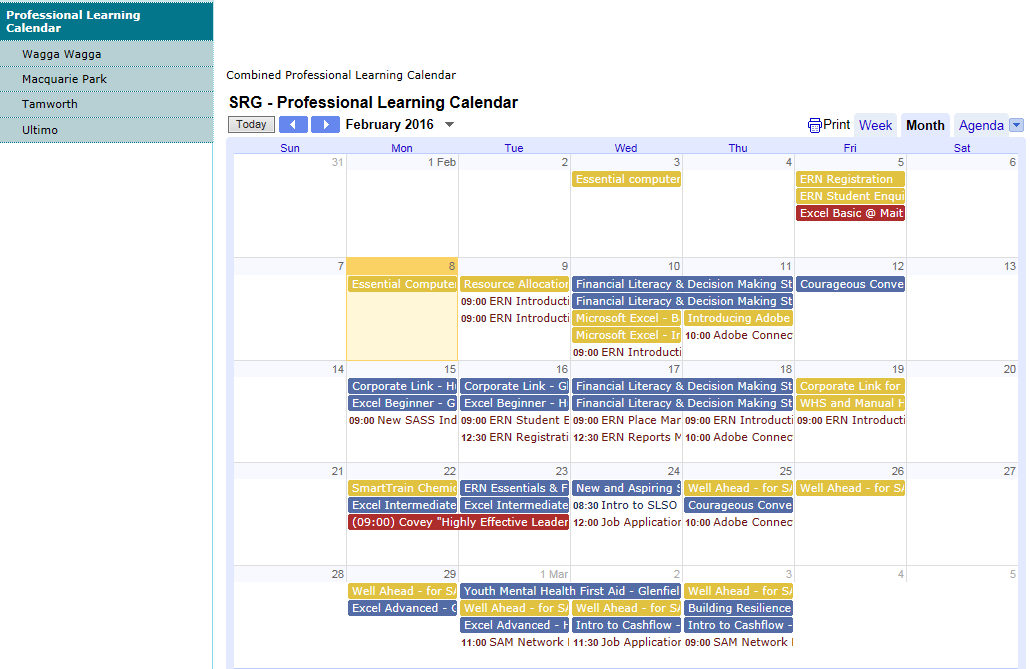Open Essential Compute event on Feb 8
Viewport: 1030px width, 669px height.
402,284
